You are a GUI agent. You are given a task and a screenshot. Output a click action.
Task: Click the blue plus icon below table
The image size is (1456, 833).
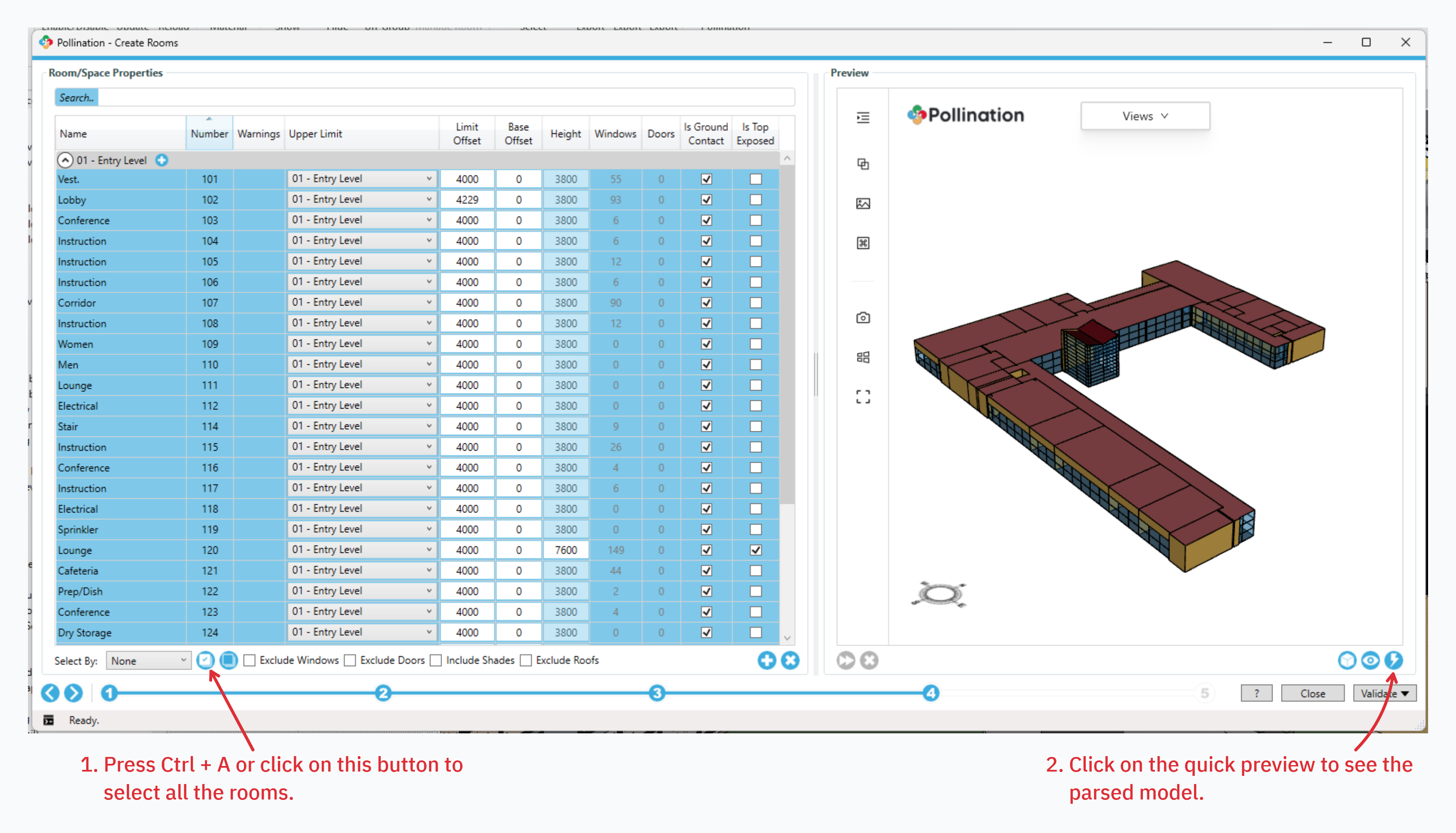point(766,660)
